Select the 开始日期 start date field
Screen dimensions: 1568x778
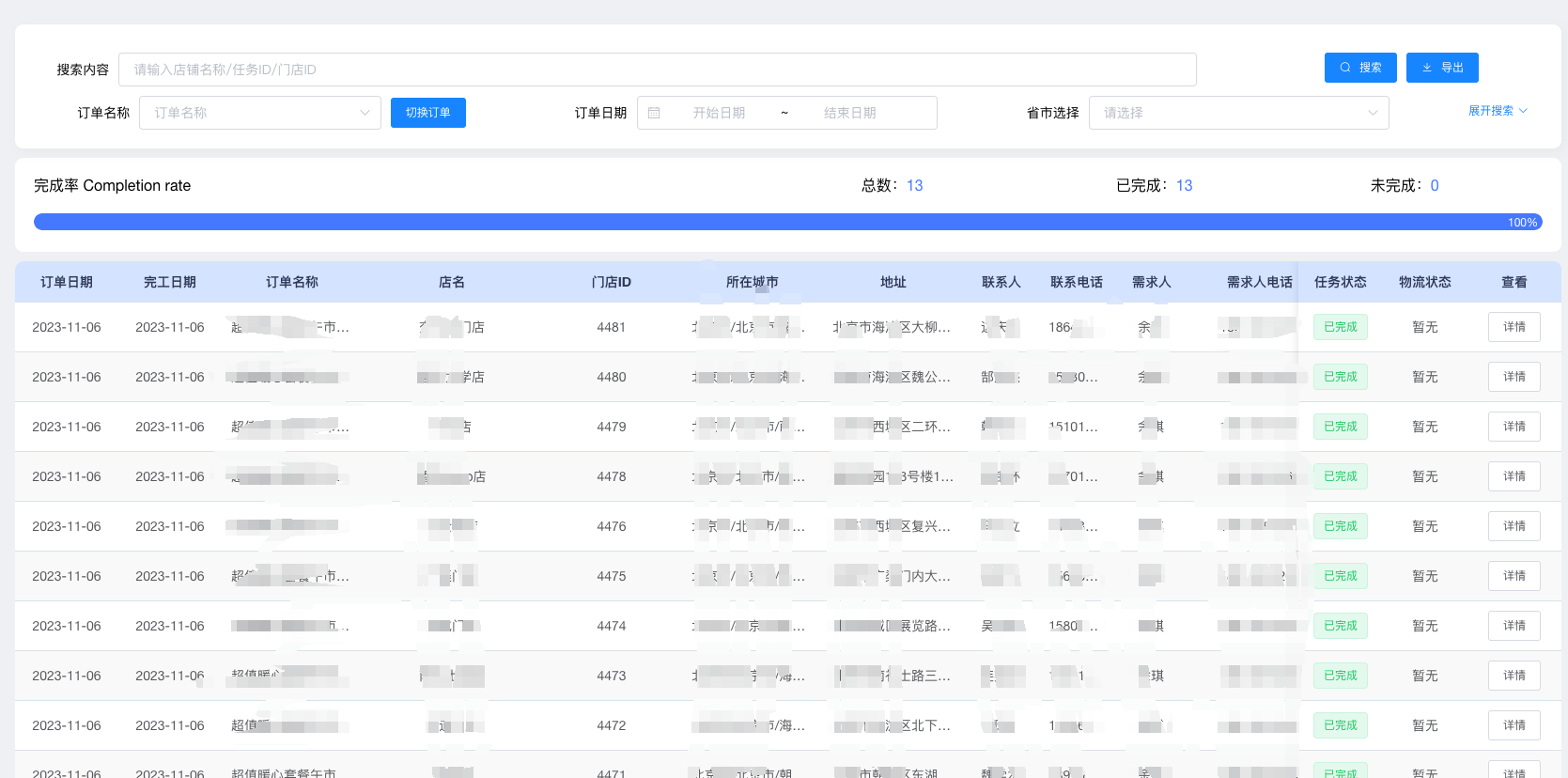coord(719,113)
